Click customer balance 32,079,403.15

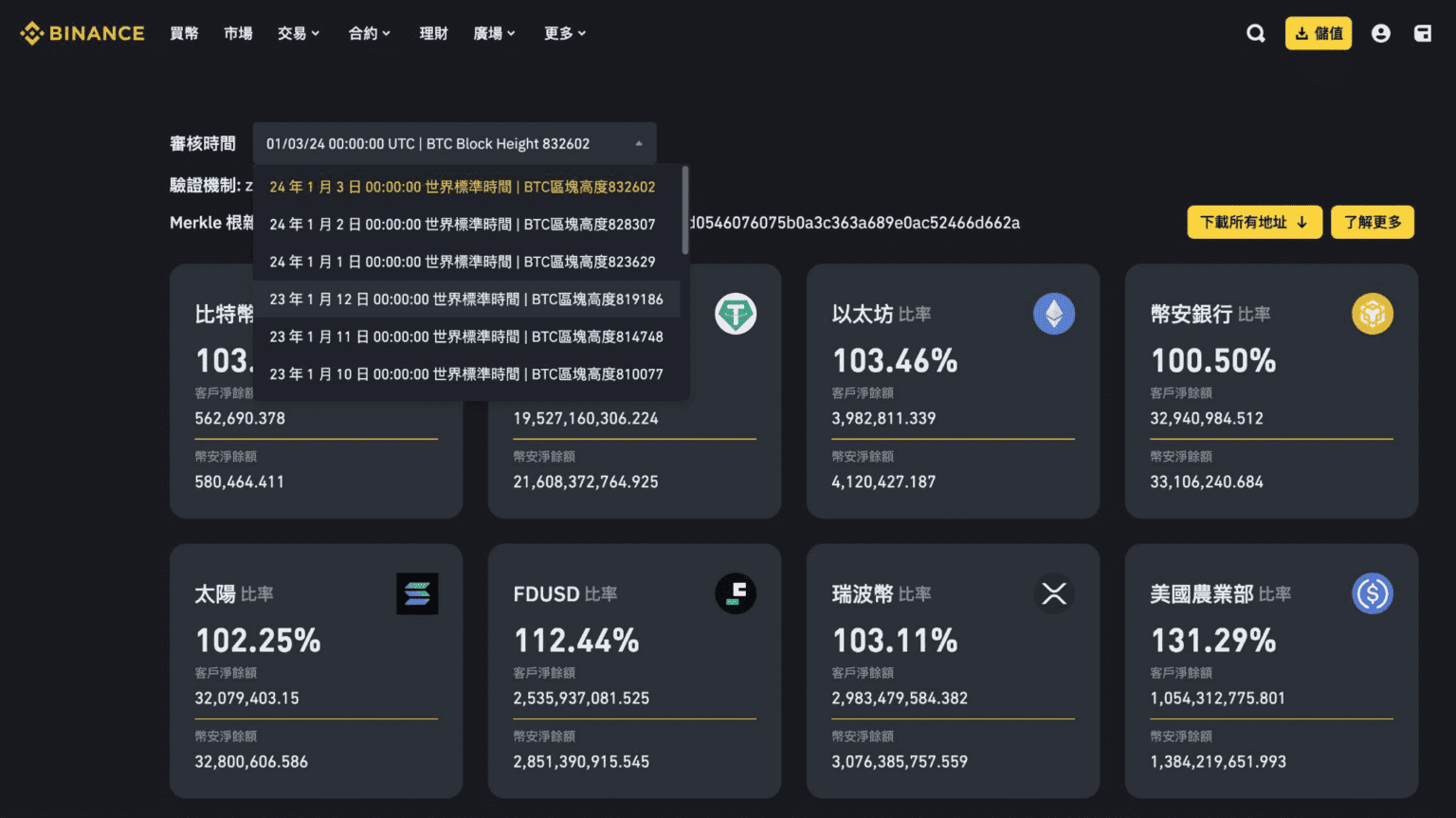coord(246,698)
